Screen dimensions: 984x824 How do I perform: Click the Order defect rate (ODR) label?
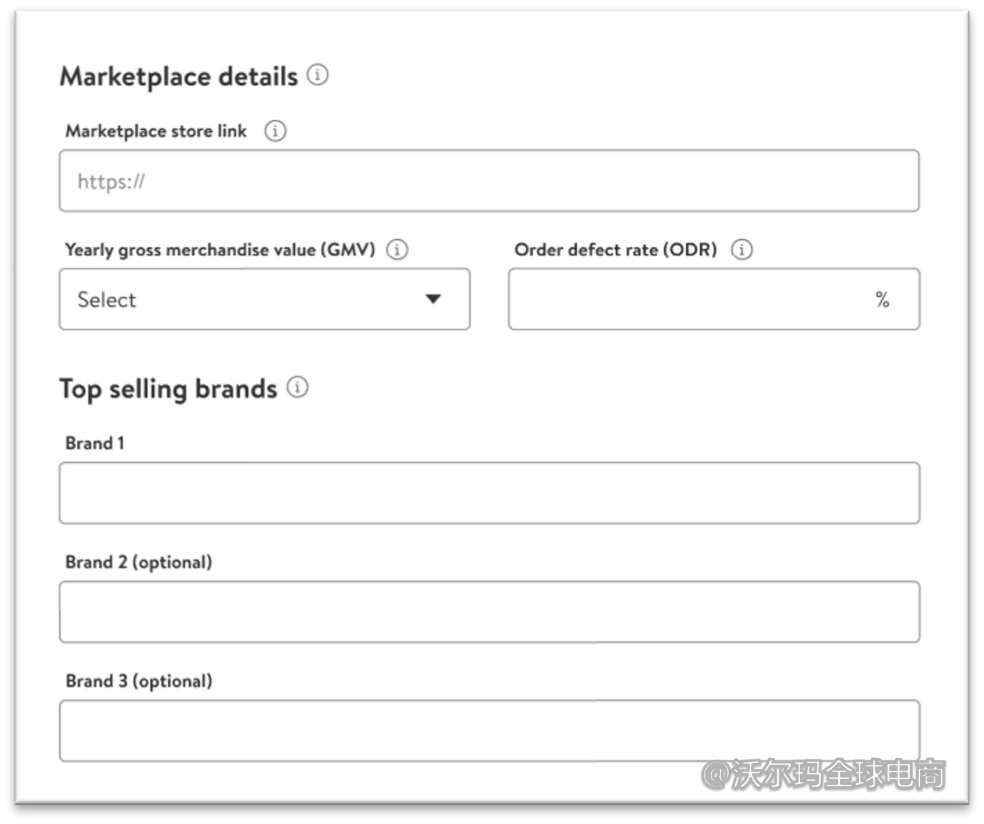tap(612, 250)
